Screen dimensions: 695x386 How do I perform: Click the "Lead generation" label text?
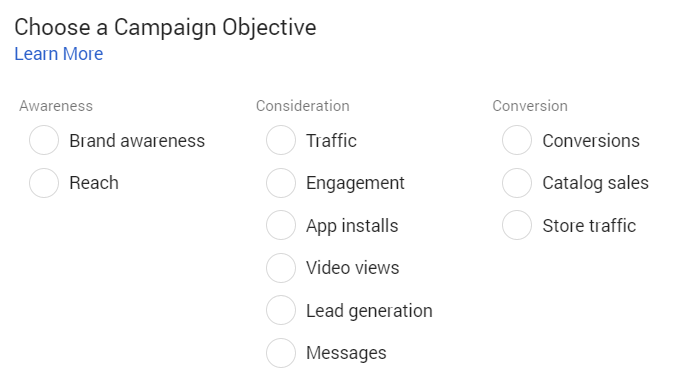tap(369, 311)
